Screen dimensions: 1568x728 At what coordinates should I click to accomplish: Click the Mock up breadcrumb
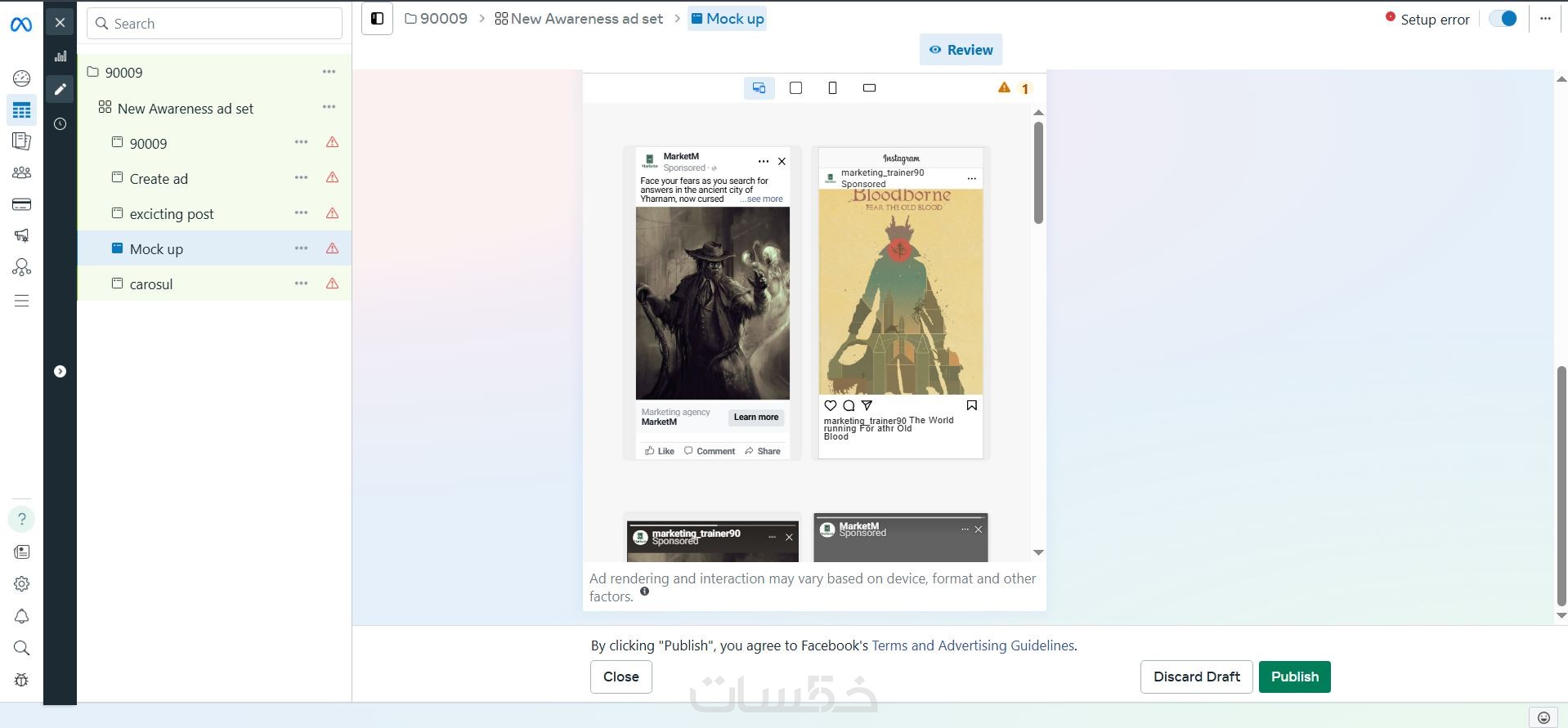(727, 19)
